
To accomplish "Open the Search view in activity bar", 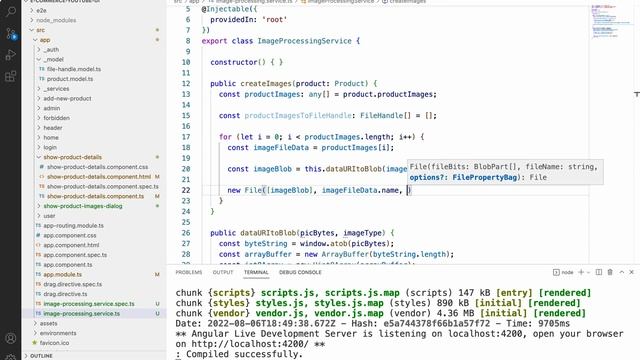I will pos(11,11).
